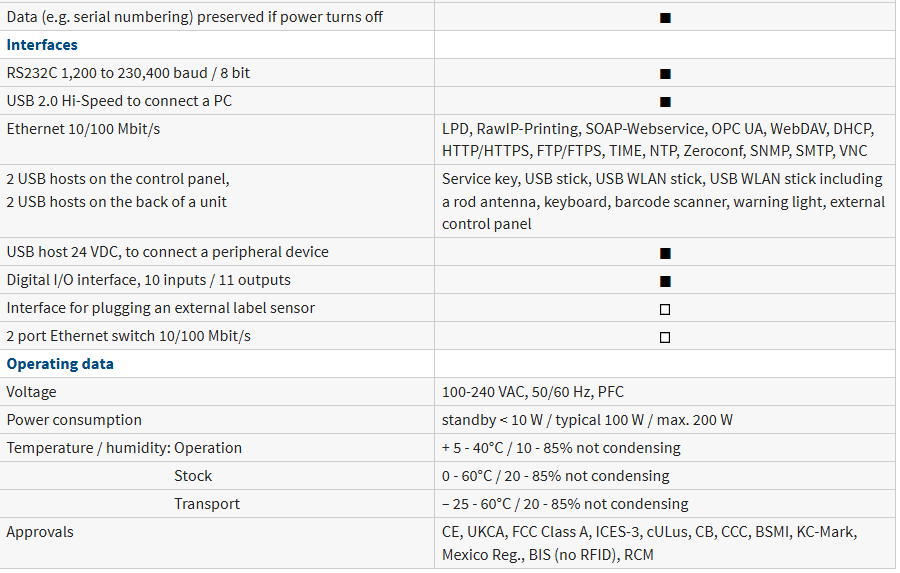The height and width of the screenshot is (573, 900).
Task: Click the filled square for data preserved row
Action: (x=665, y=17)
